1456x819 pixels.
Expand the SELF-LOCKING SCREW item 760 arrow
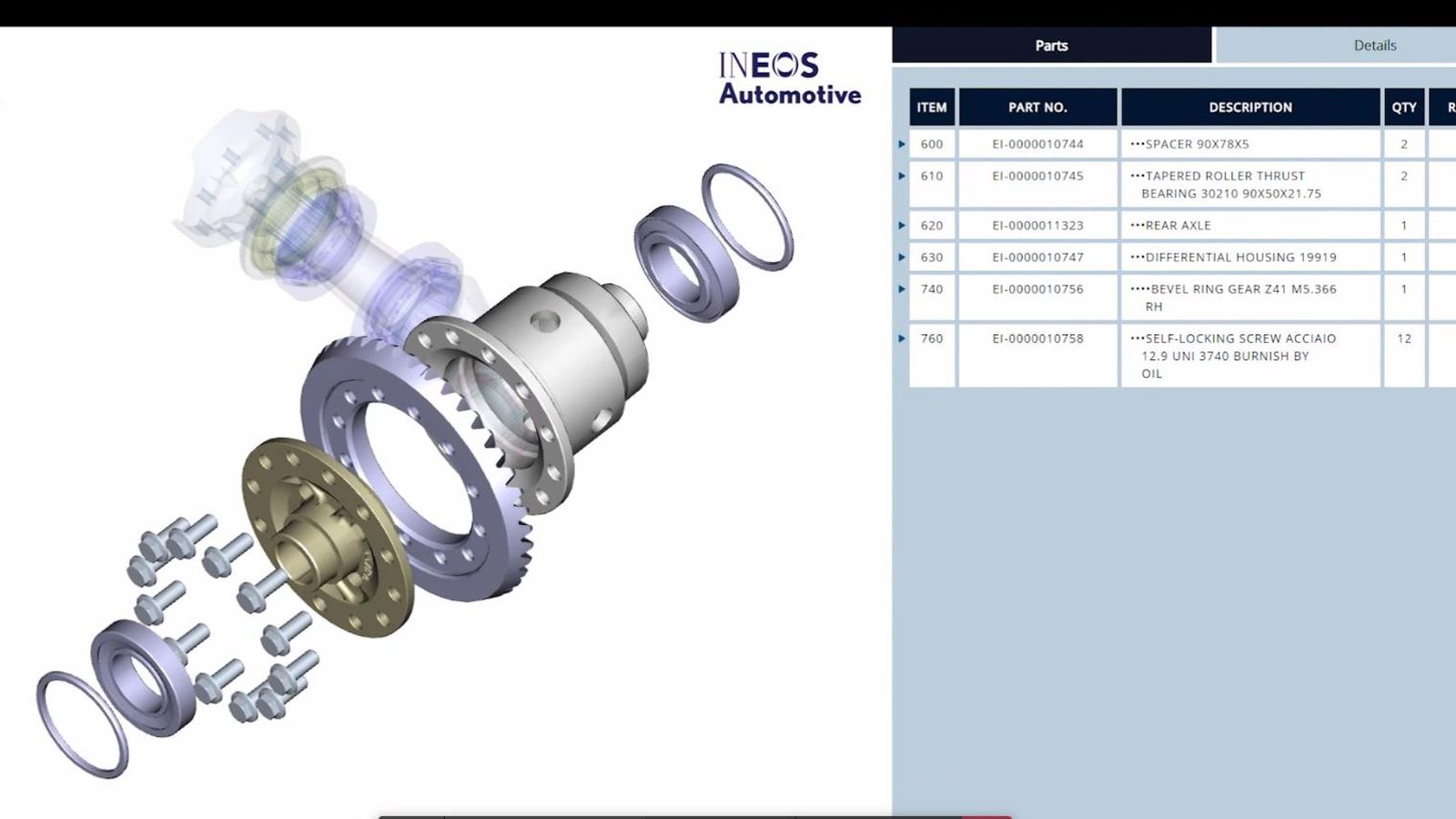[x=901, y=338]
